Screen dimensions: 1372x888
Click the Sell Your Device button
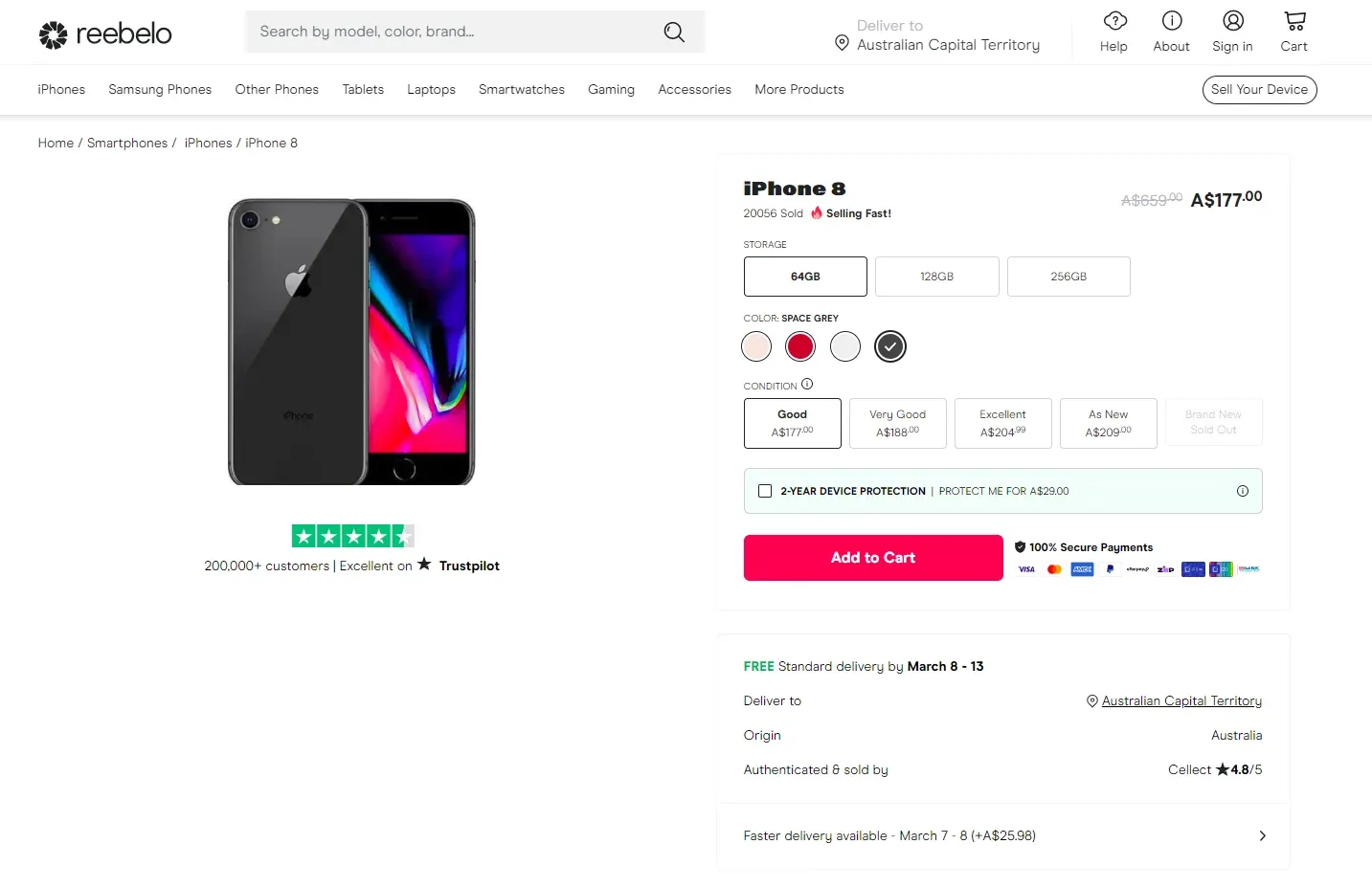[1259, 89]
